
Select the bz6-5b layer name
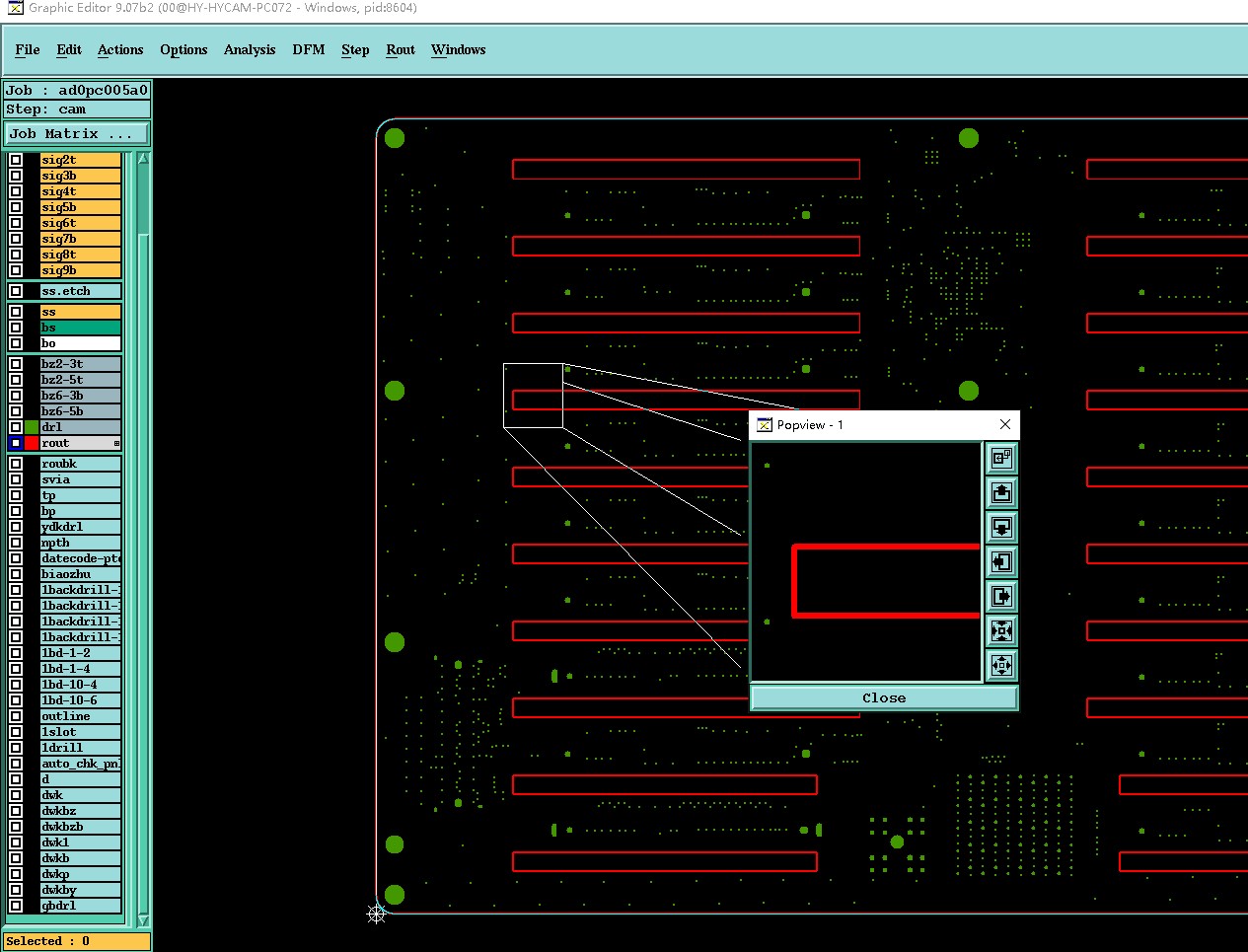(80, 411)
